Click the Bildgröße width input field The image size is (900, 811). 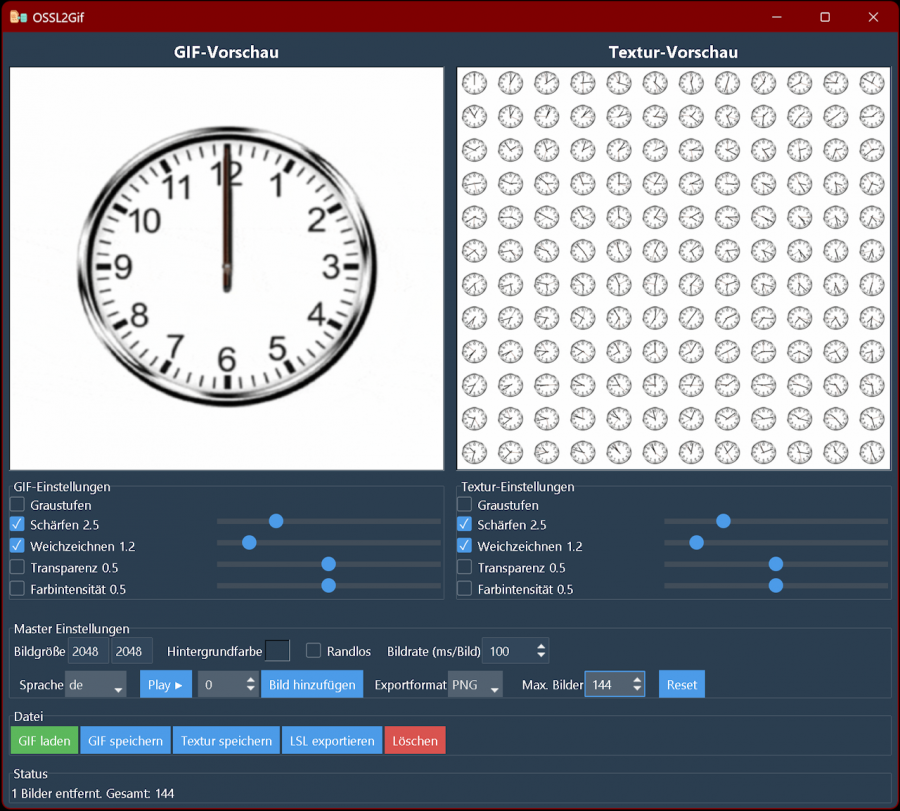89,651
